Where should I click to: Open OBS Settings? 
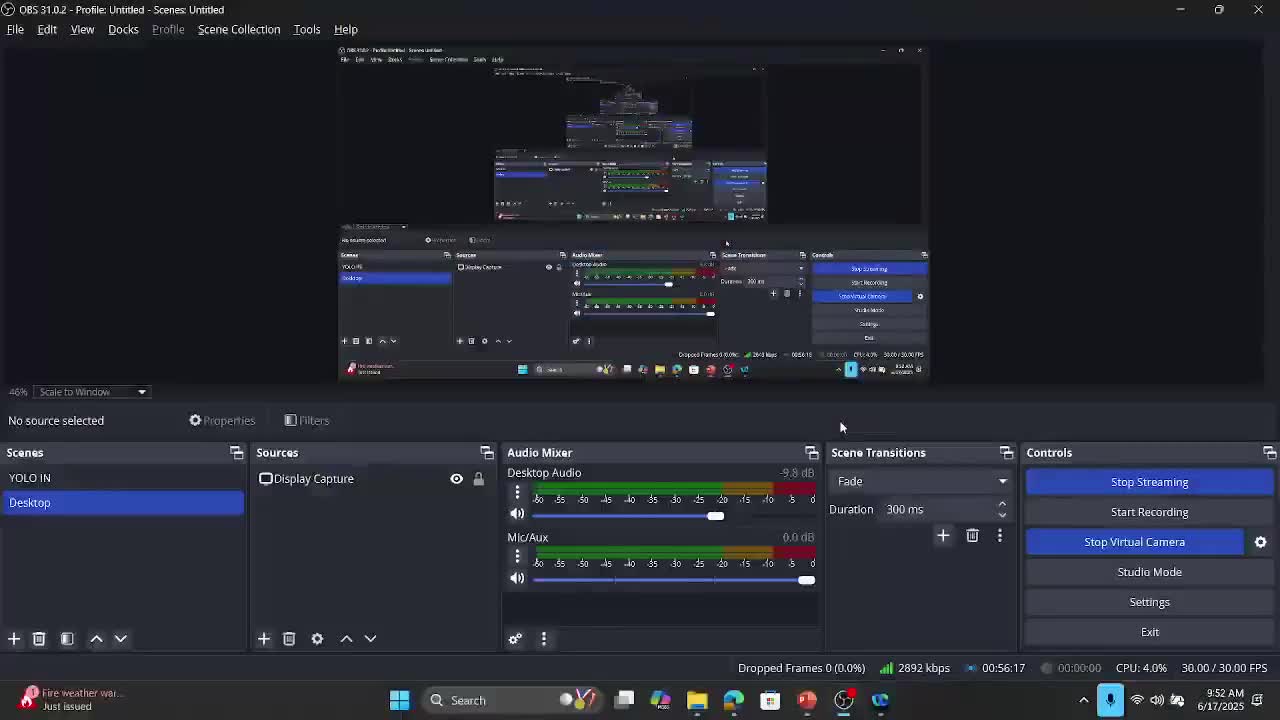[1149, 602]
